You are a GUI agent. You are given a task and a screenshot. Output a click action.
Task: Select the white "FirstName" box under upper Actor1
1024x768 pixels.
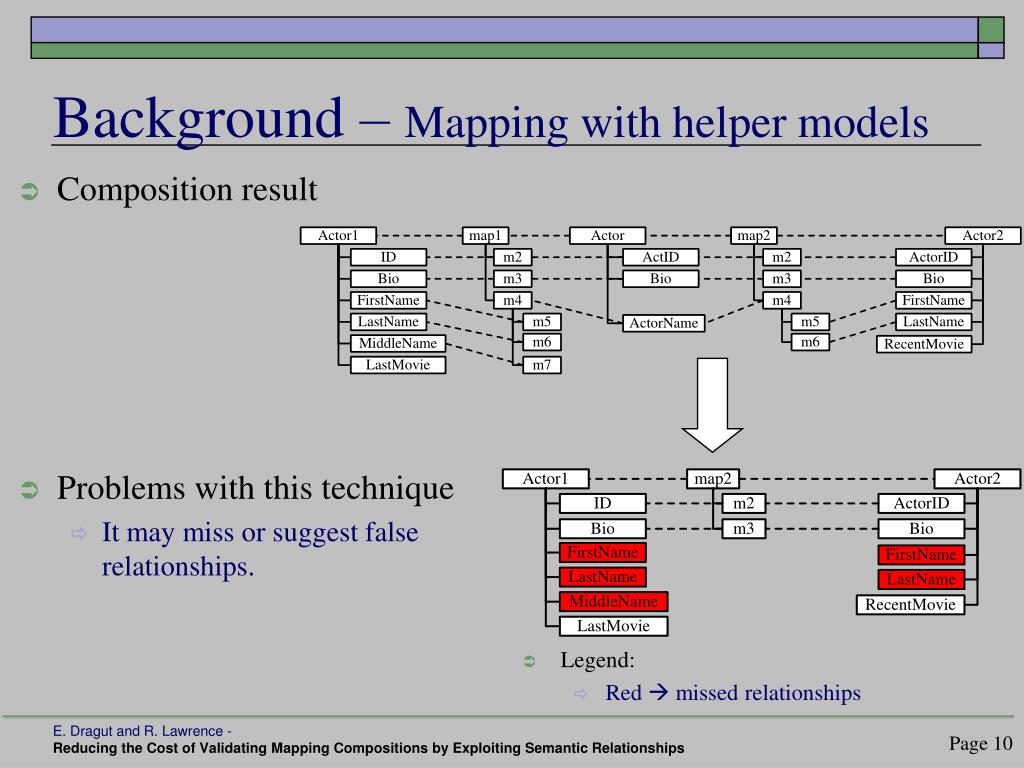click(389, 300)
